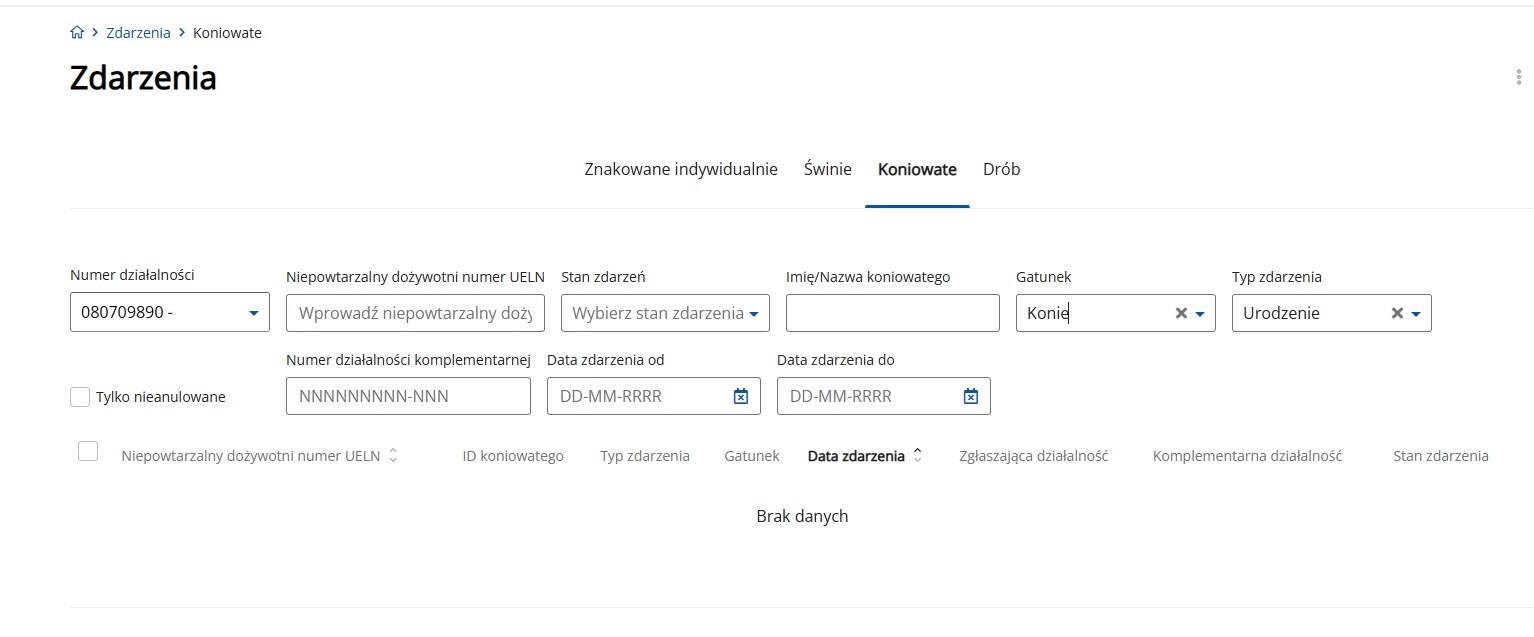This screenshot has width=1534, height=637.
Task: Expand the Typ zdarzenia dropdown arrow
Action: [x=1416, y=313]
